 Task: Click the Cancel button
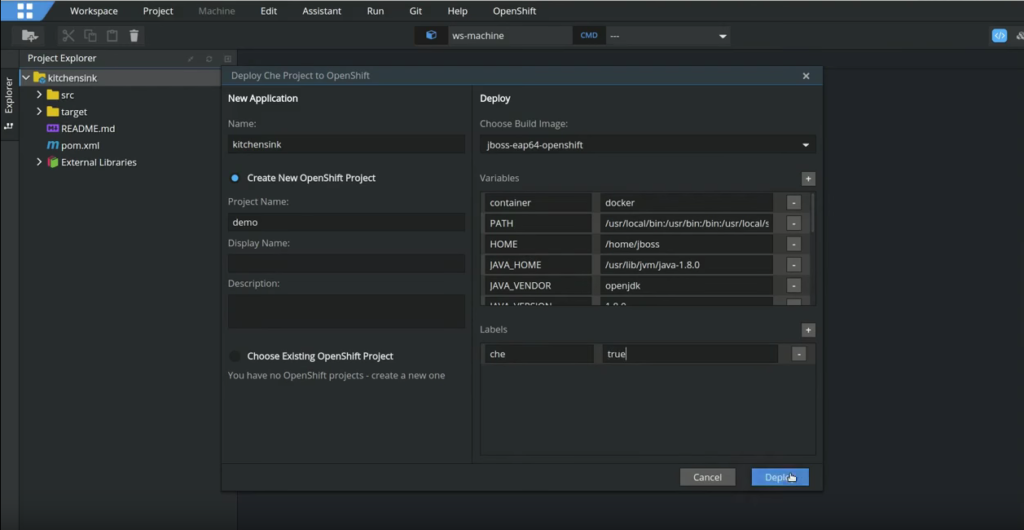click(x=707, y=477)
